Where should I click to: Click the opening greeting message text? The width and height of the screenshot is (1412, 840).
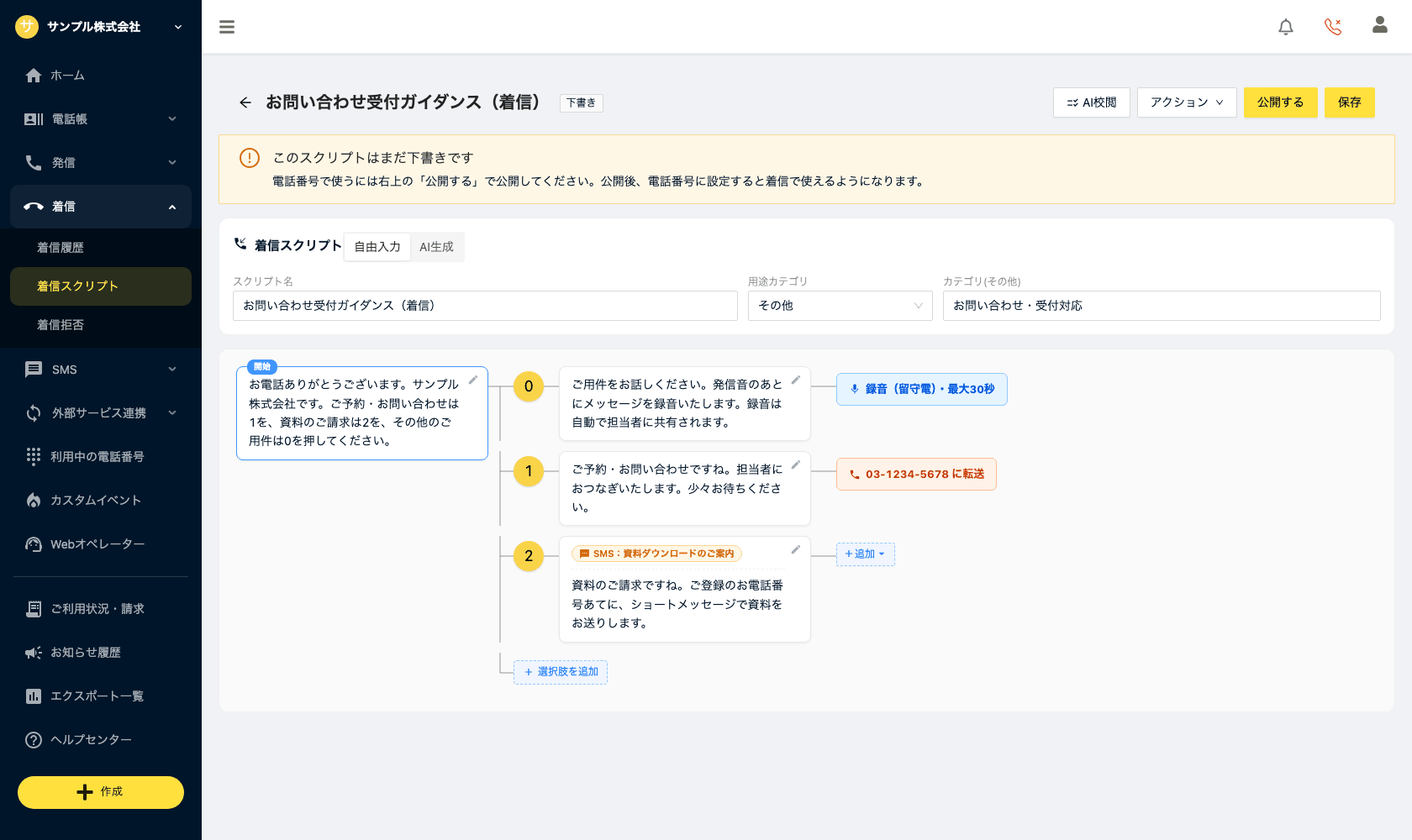pos(354,412)
